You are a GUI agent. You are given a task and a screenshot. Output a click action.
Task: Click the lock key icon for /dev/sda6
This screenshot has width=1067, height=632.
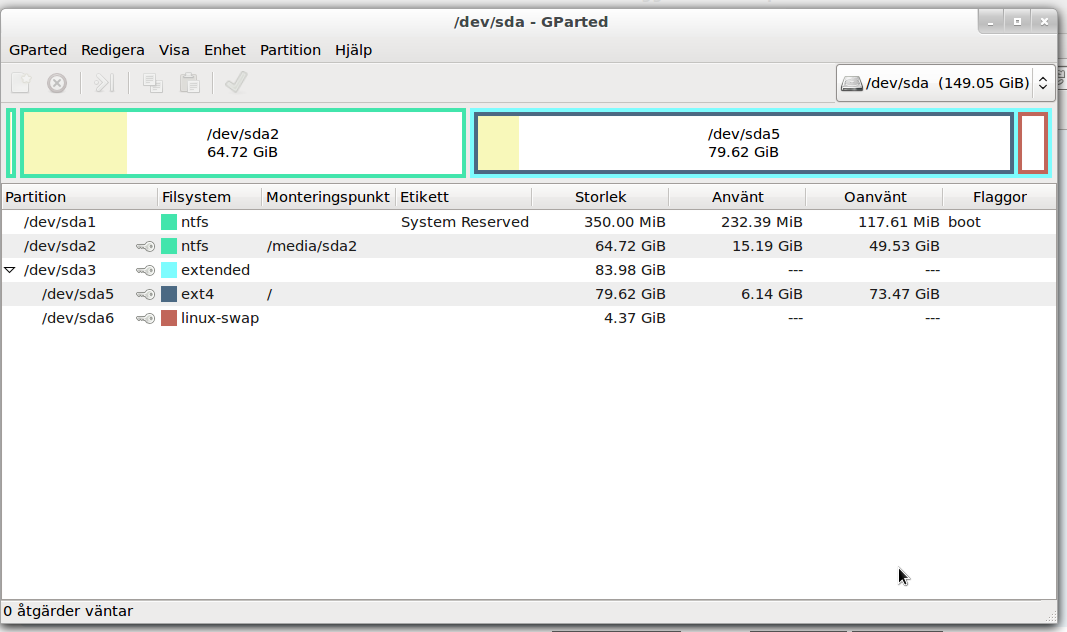click(x=146, y=318)
